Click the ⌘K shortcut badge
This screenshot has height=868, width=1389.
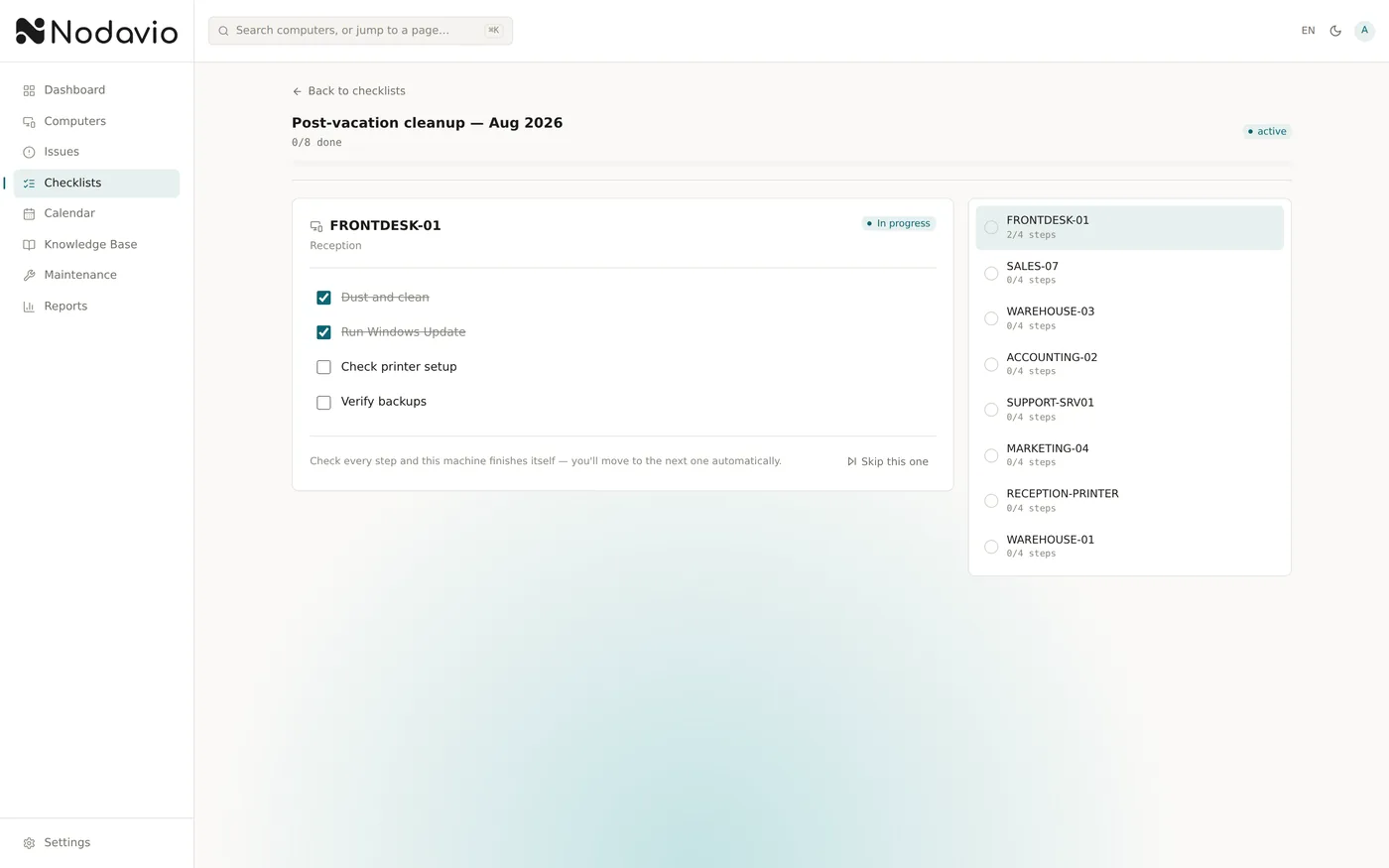click(493, 31)
